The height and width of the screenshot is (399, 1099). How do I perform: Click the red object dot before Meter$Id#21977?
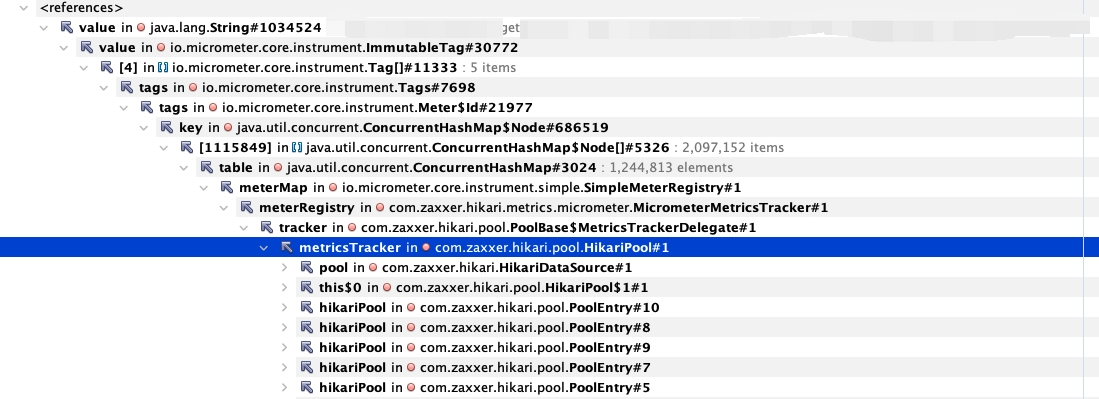[x=215, y=108]
